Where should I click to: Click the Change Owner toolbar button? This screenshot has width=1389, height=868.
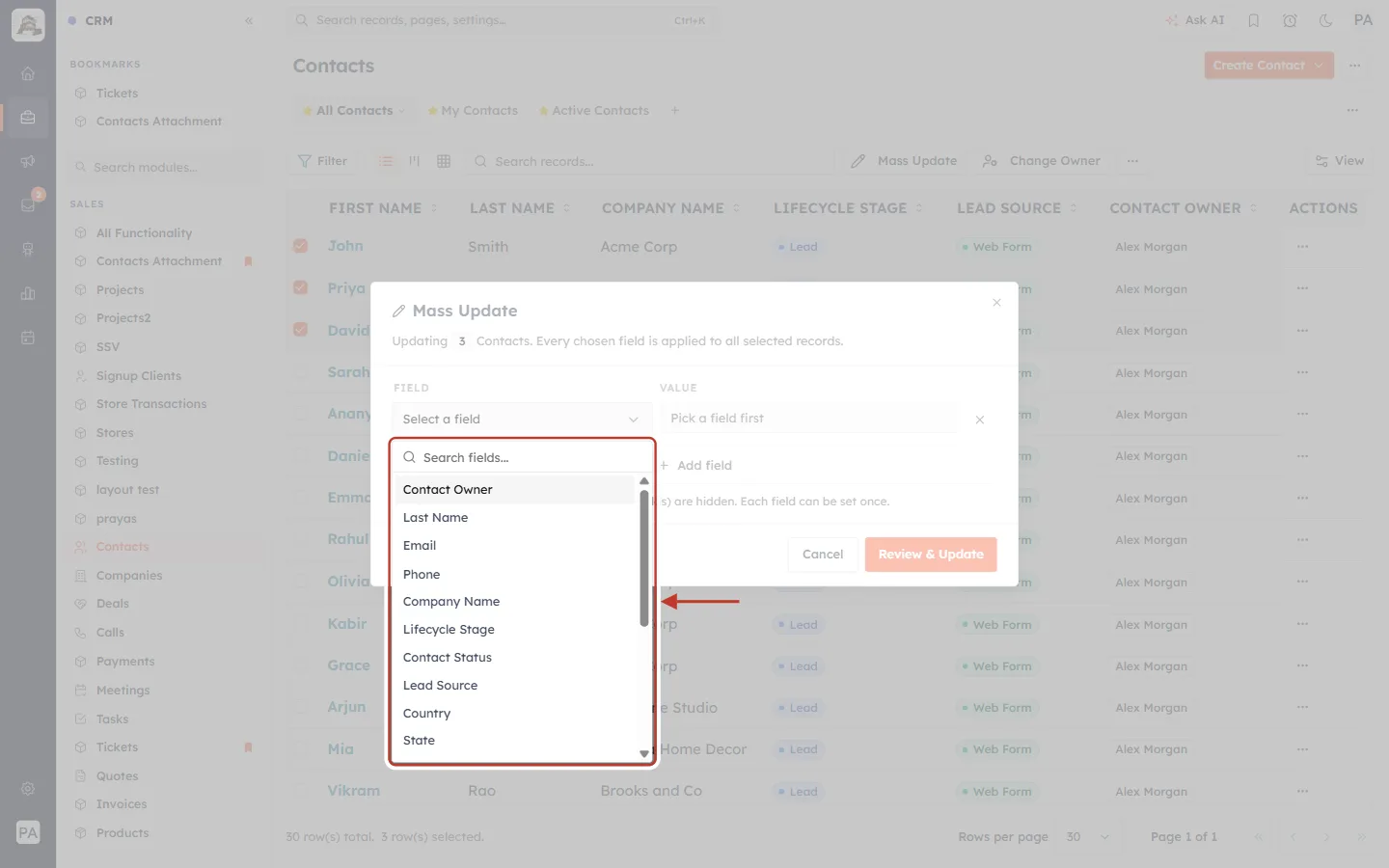(x=1042, y=161)
